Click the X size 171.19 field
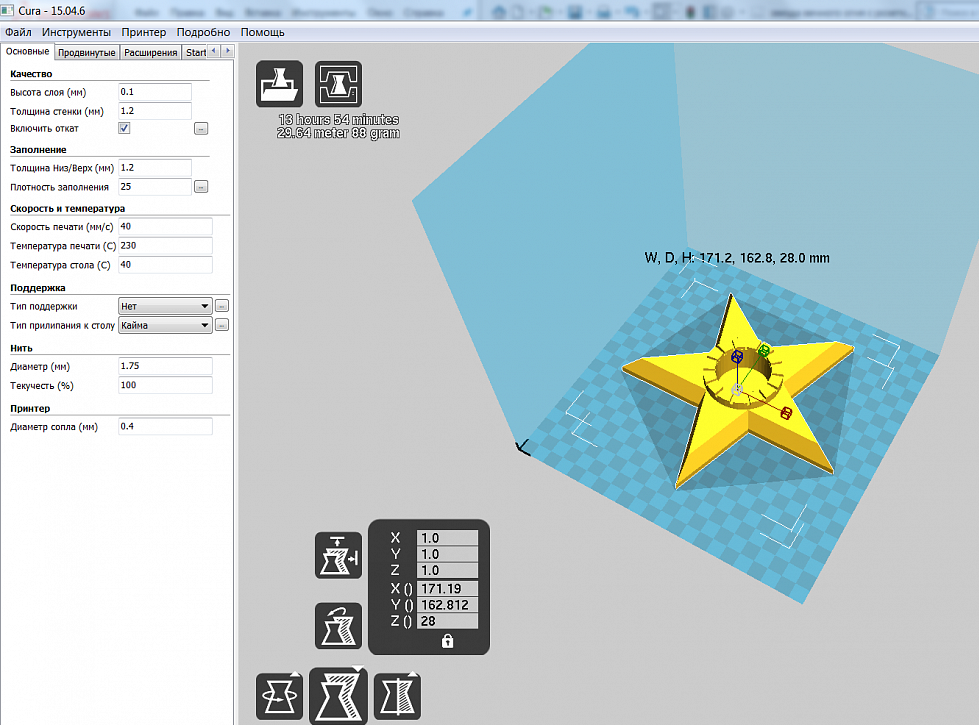The height and width of the screenshot is (725, 979). [448, 588]
